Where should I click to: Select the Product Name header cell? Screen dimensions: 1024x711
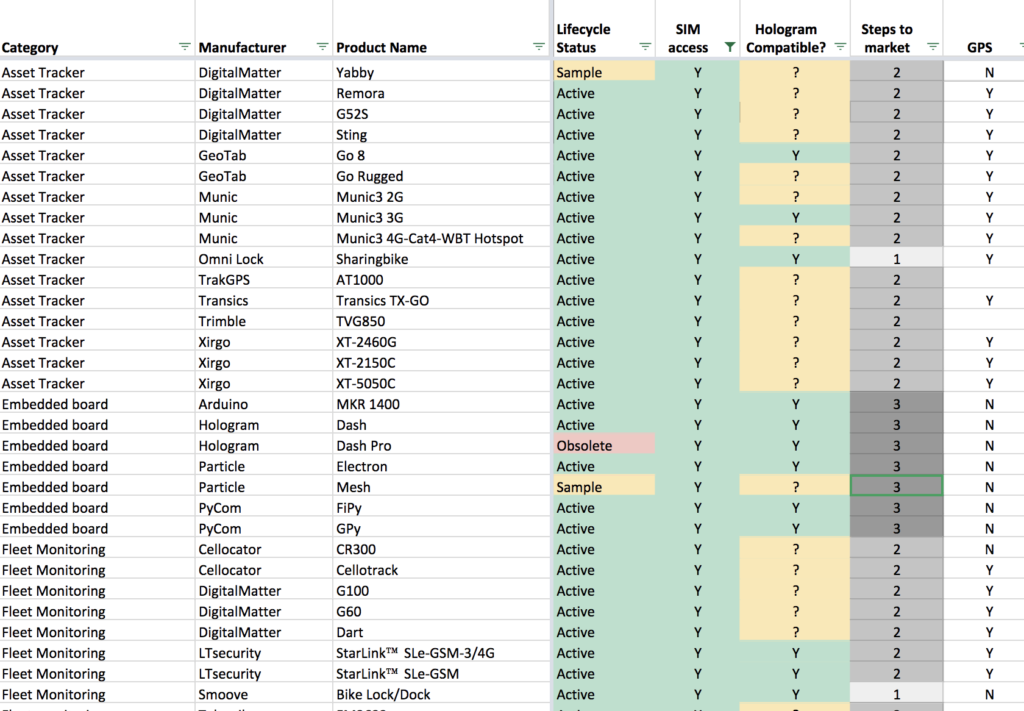point(441,29)
